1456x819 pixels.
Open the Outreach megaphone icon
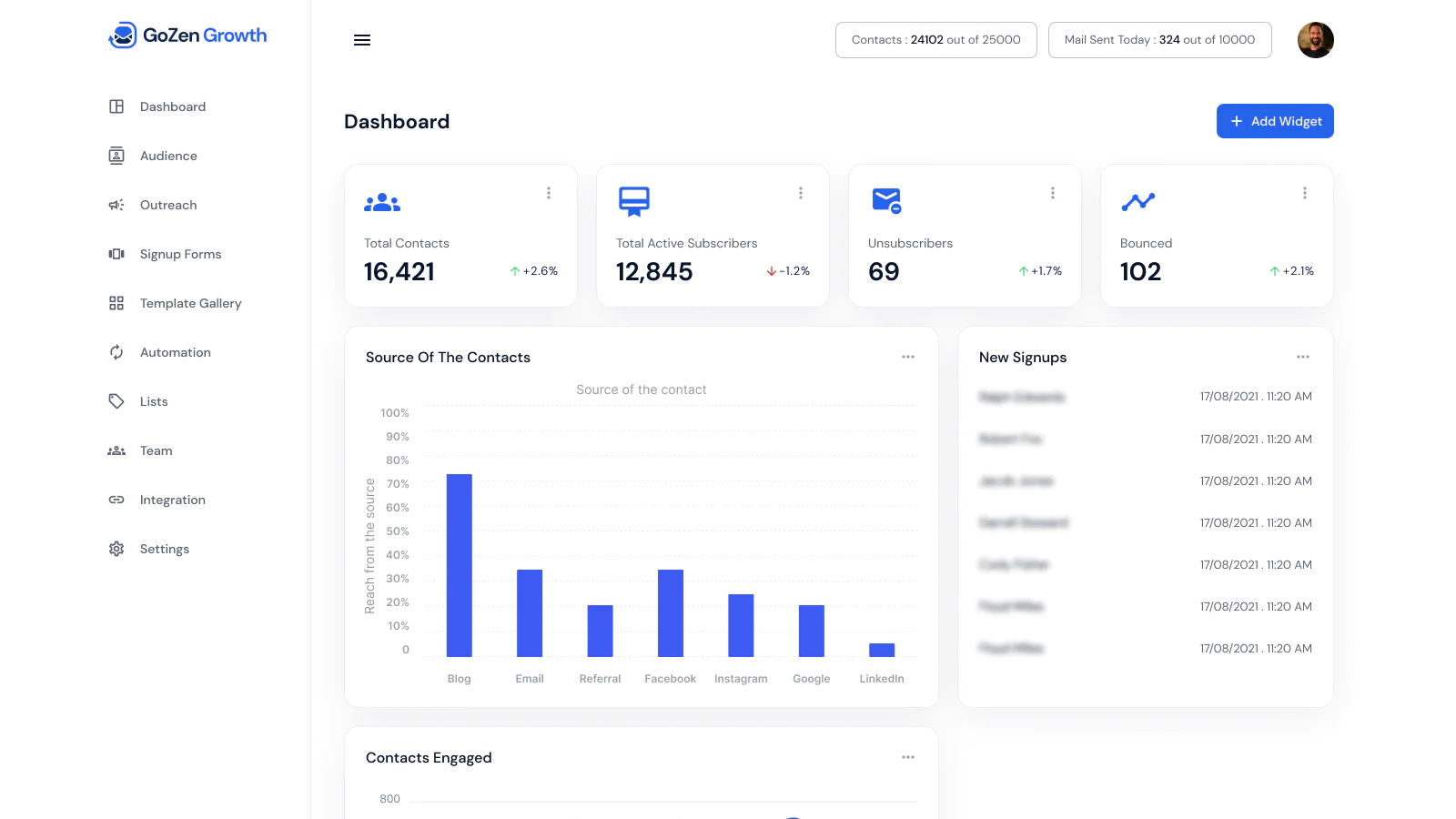point(116,205)
